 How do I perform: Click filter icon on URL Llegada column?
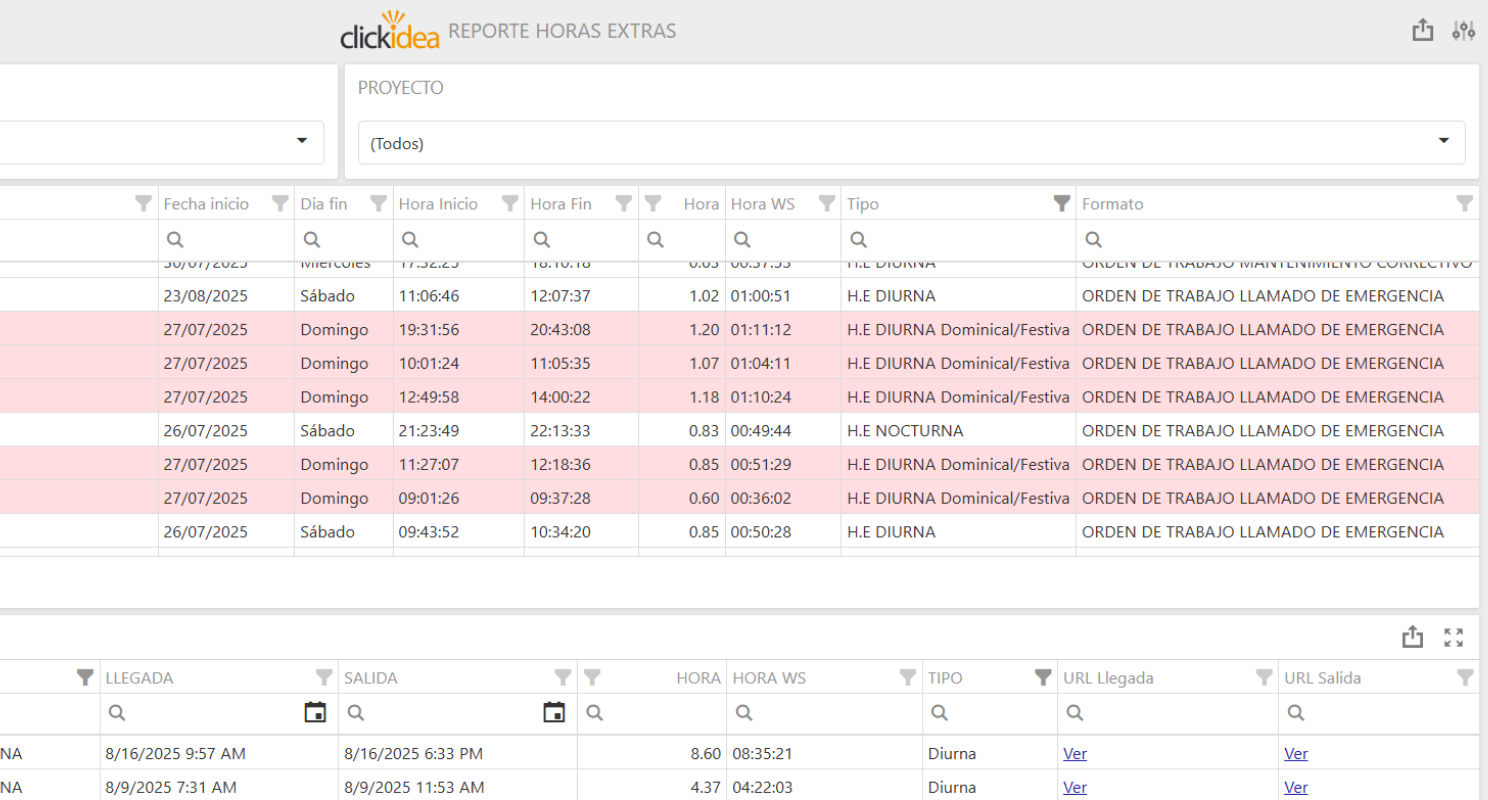(x=1264, y=678)
